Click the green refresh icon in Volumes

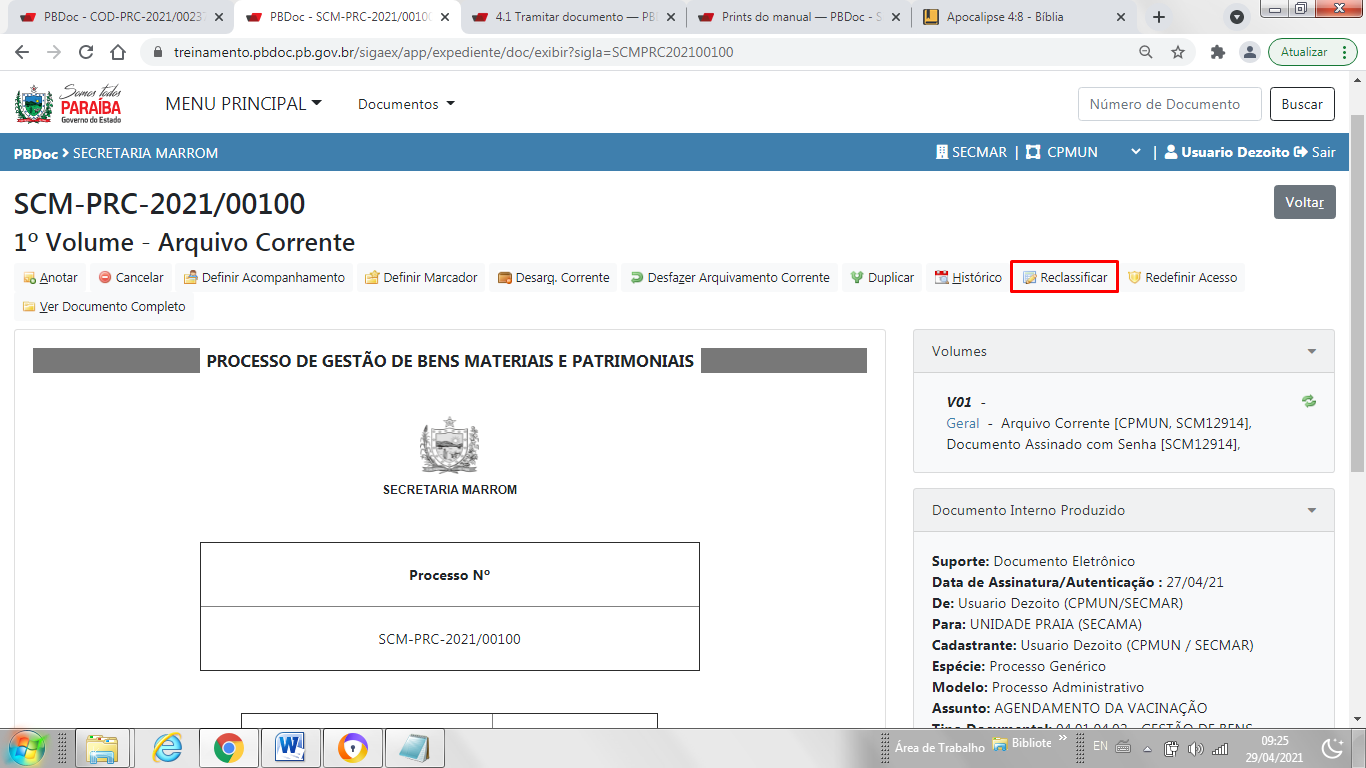click(x=1309, y=401)
